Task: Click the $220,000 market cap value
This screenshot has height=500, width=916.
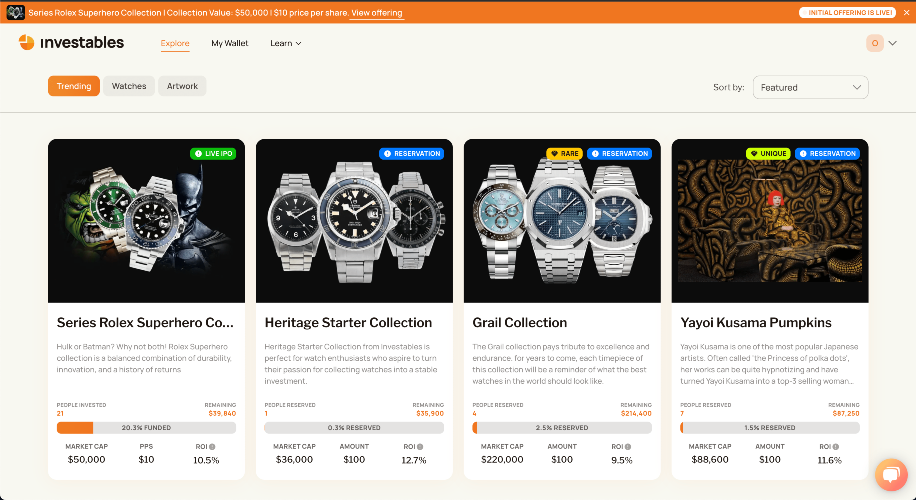Action: [x=502, y=460]
